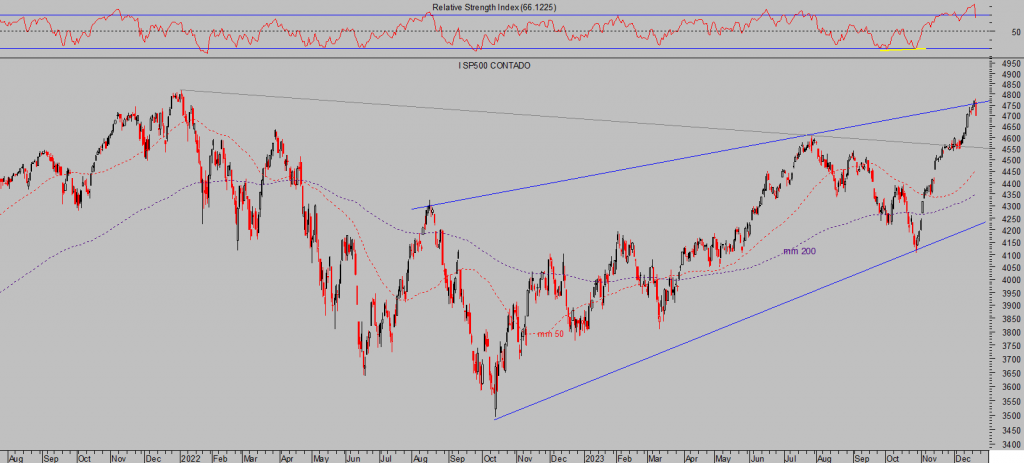This screenshot has height=463, width=1024.
Task: Click the yellow support line on the RSI panel
Action: tap(903, 50)
